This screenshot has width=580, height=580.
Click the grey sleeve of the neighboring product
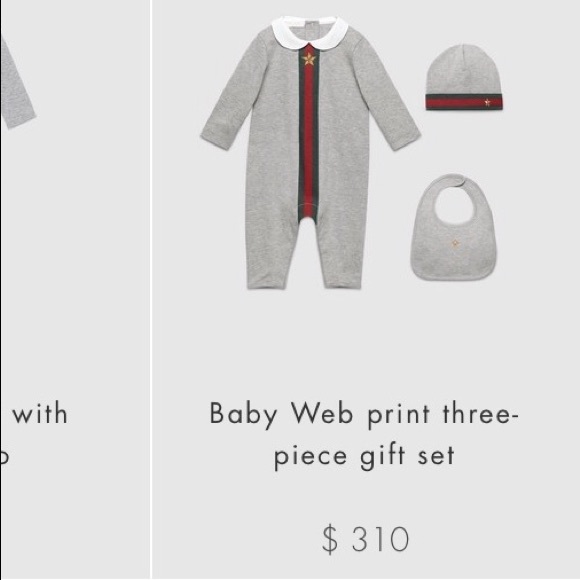click(17, 83)
